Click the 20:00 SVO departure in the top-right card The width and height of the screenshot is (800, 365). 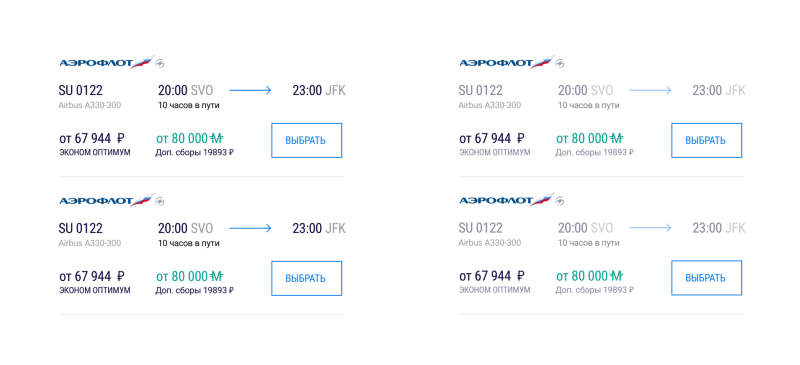(x=585, y=91)
